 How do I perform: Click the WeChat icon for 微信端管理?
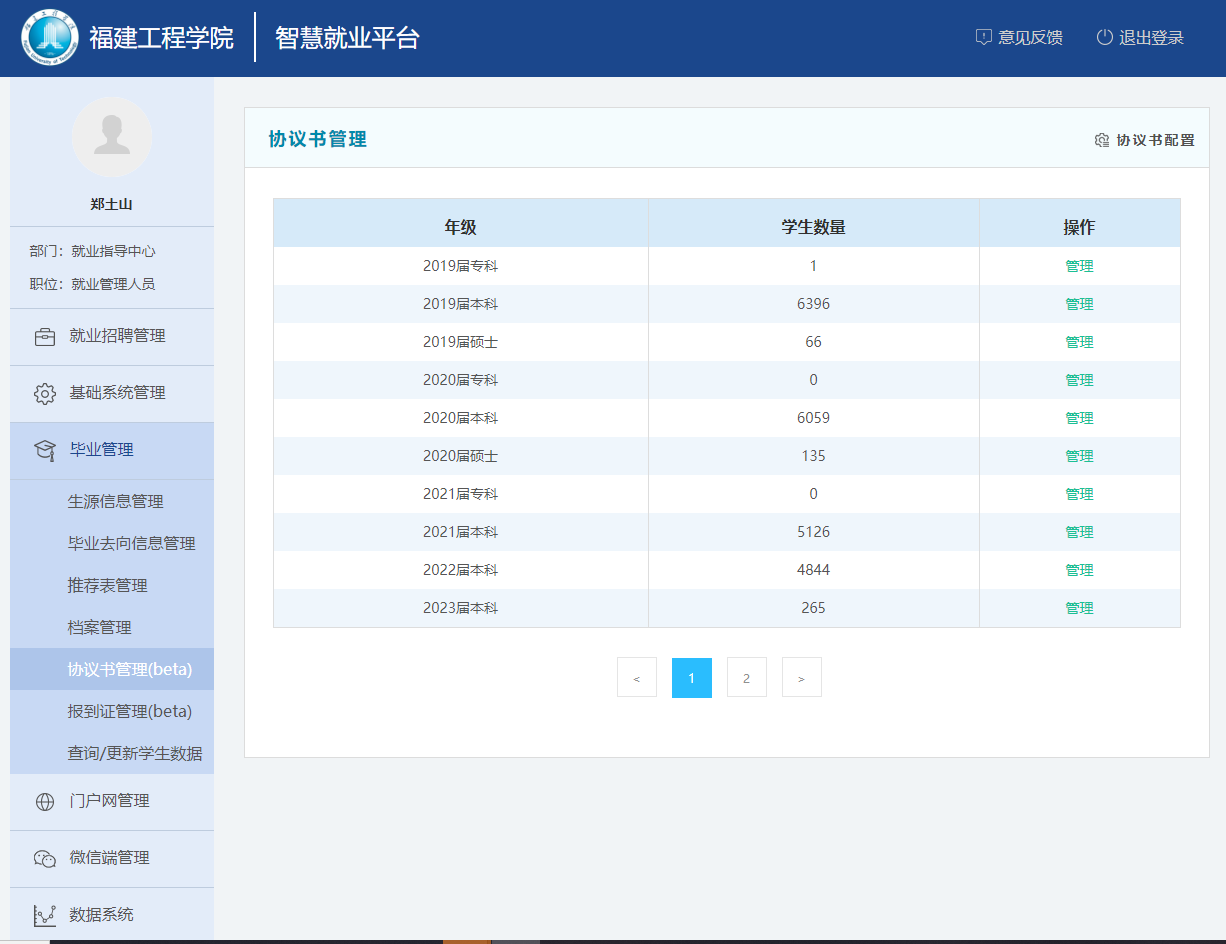[45, 859]
